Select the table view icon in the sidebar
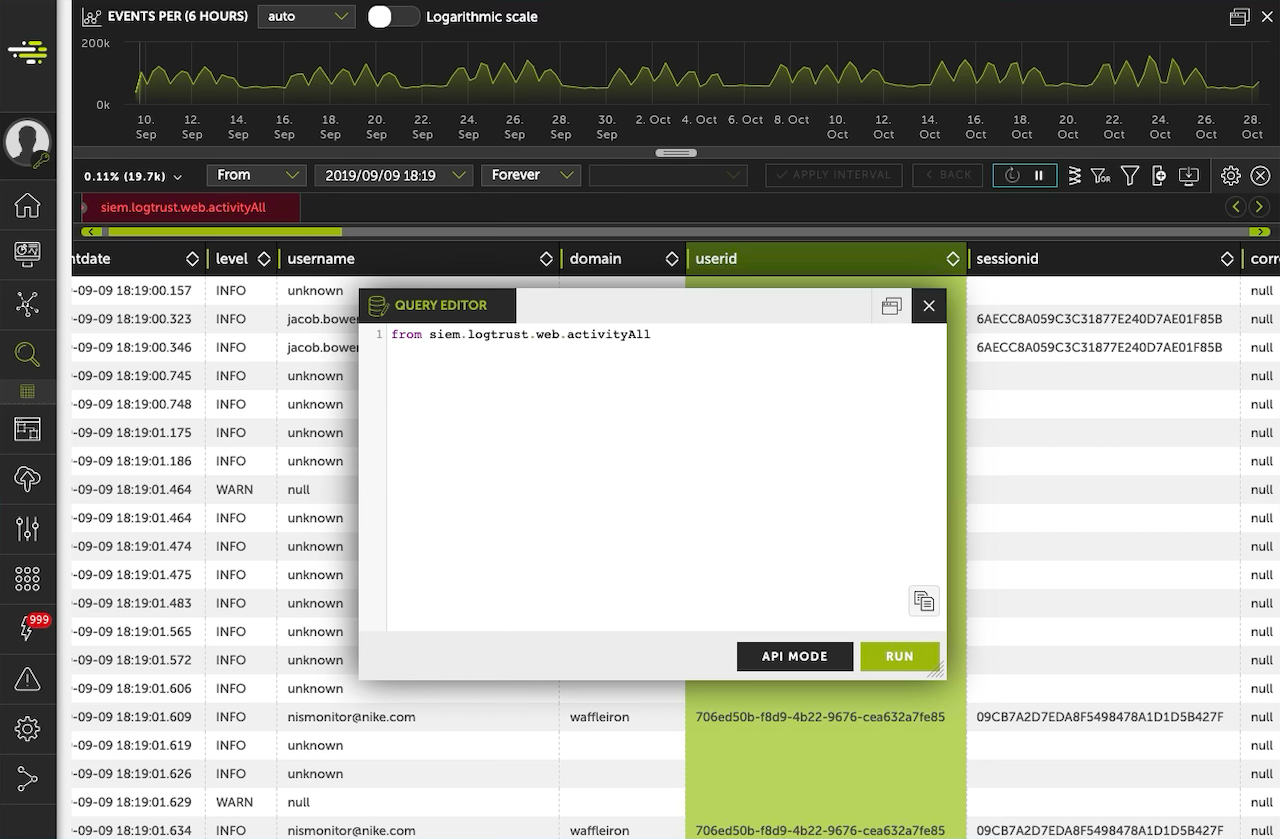The width and height of the screenshot is (1280, 839). click(x=28, y=391)
